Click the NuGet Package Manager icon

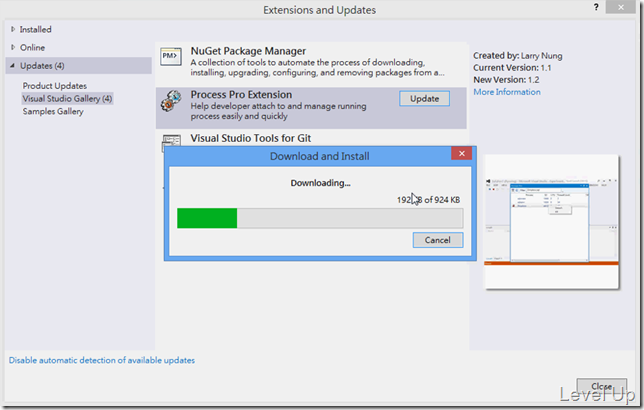point(171,56)
